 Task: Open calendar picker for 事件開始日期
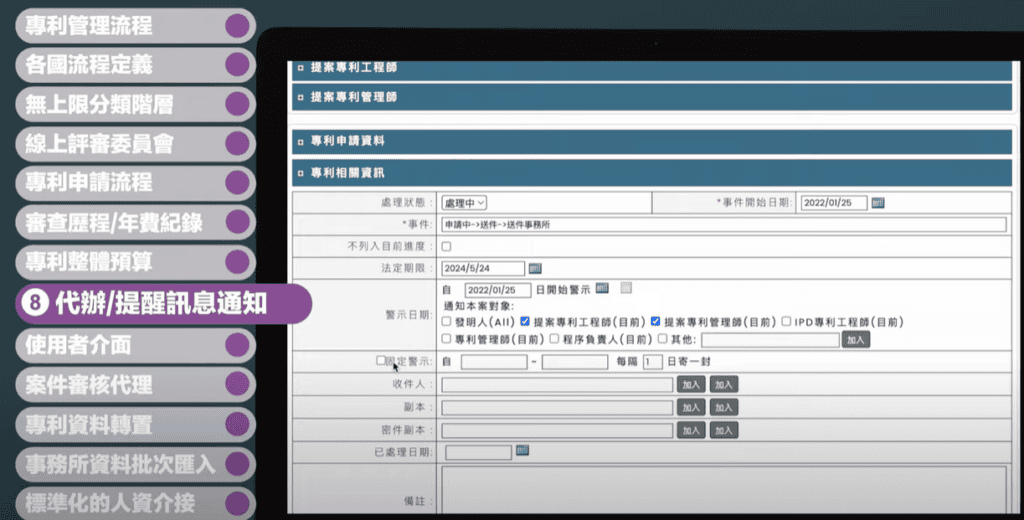(878, 203)
